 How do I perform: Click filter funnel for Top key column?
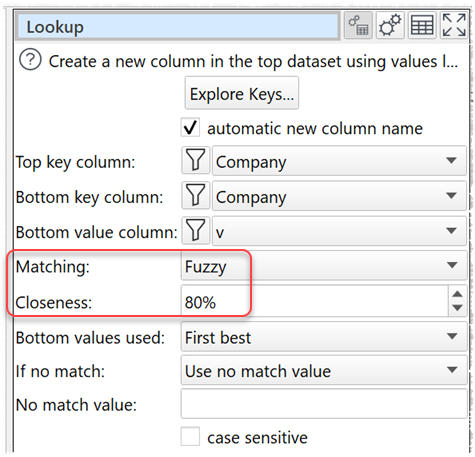[196, 160]
